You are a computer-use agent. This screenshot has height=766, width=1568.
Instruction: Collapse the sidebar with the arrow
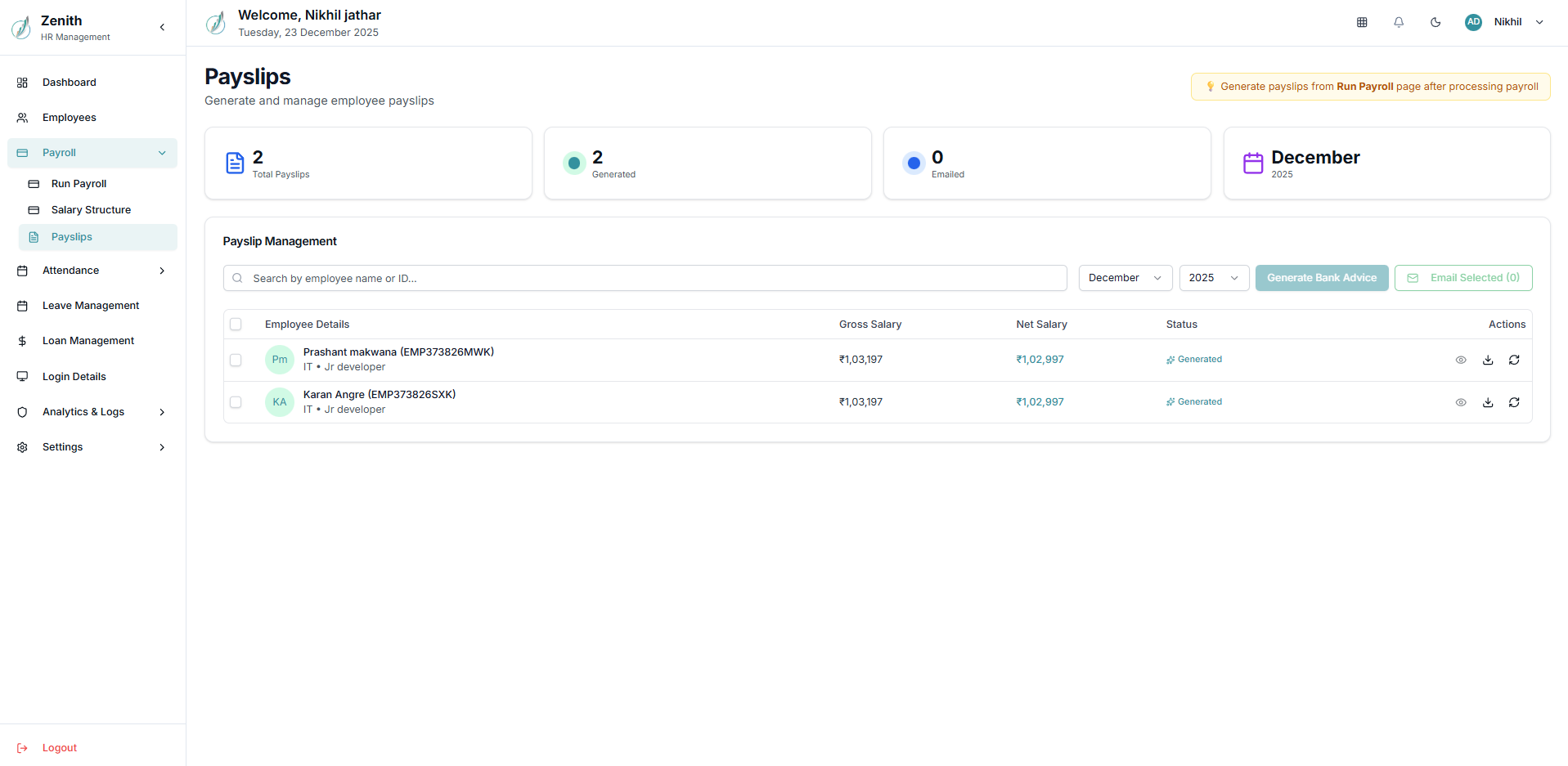point(162,27)
